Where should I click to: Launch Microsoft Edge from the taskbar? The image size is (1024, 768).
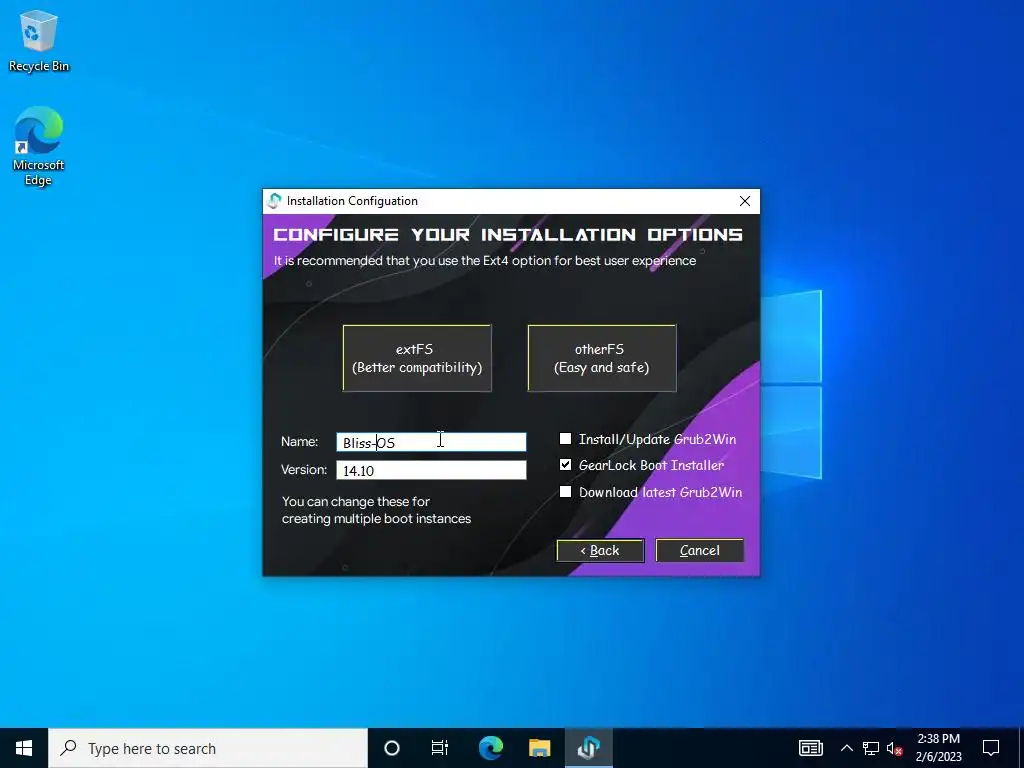click(x=491, y=748)
